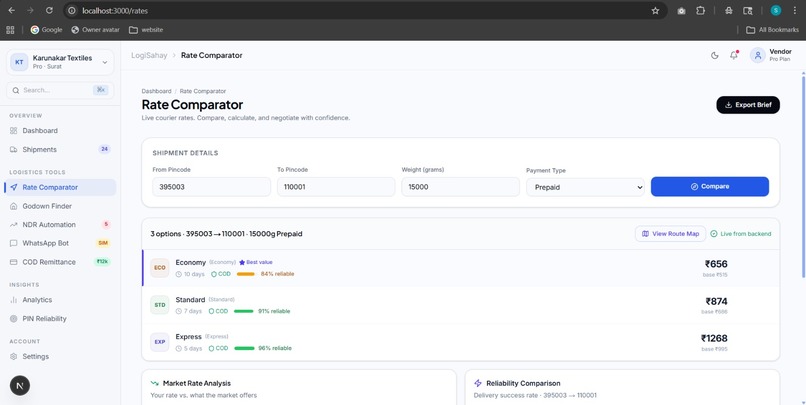Click Standard 91% reliability bar
This screenshot has width=806, height=405.
point(244,311)
